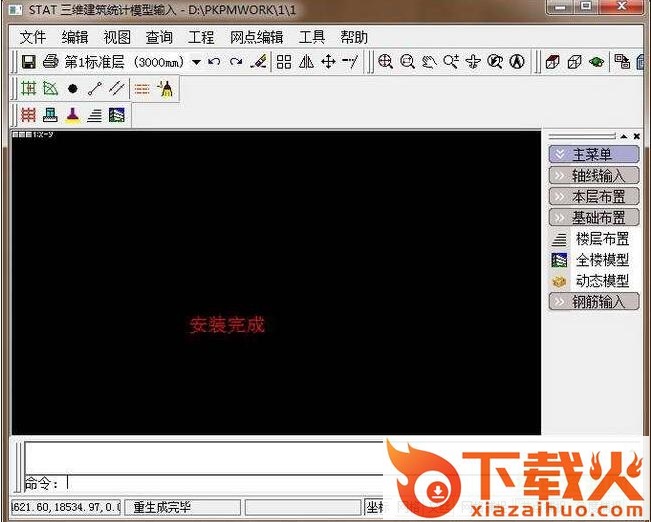Expand the 轴线输入 menu section
651x522 pixels.
click(594, 176)
